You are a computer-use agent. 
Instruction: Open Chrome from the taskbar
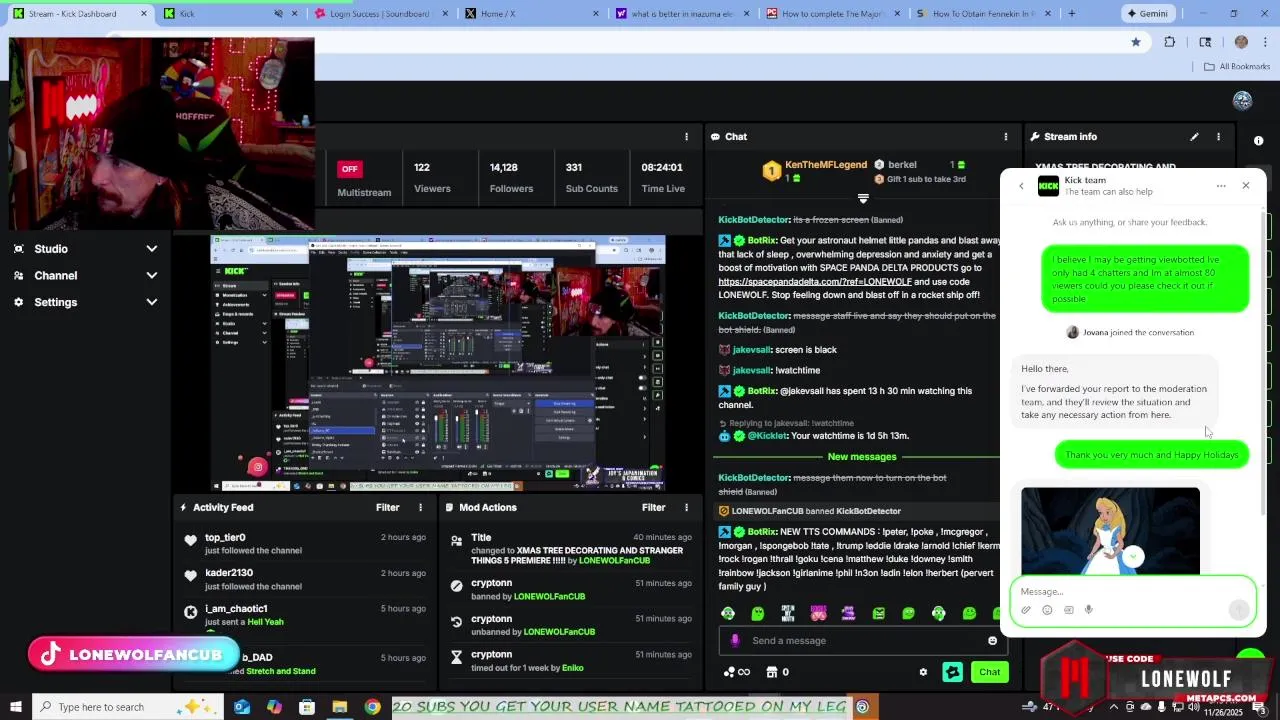(x=372, y=707)
